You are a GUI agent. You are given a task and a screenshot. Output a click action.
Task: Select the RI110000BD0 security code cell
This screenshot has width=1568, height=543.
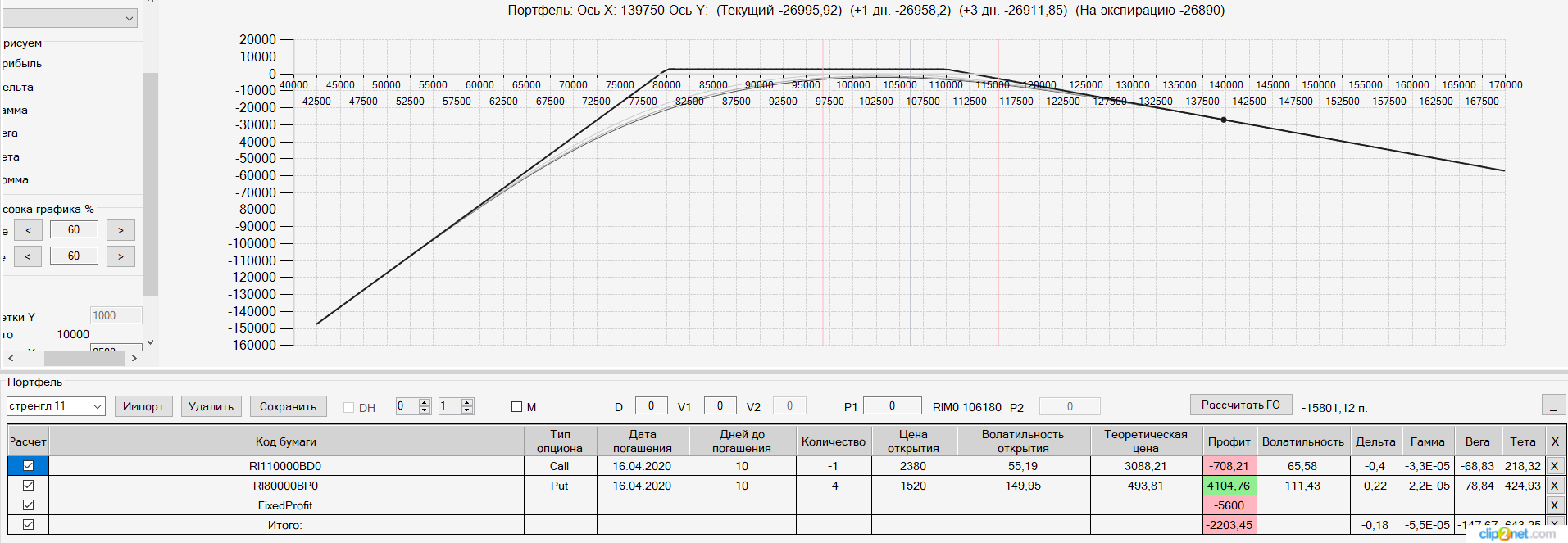click(286, 466)
